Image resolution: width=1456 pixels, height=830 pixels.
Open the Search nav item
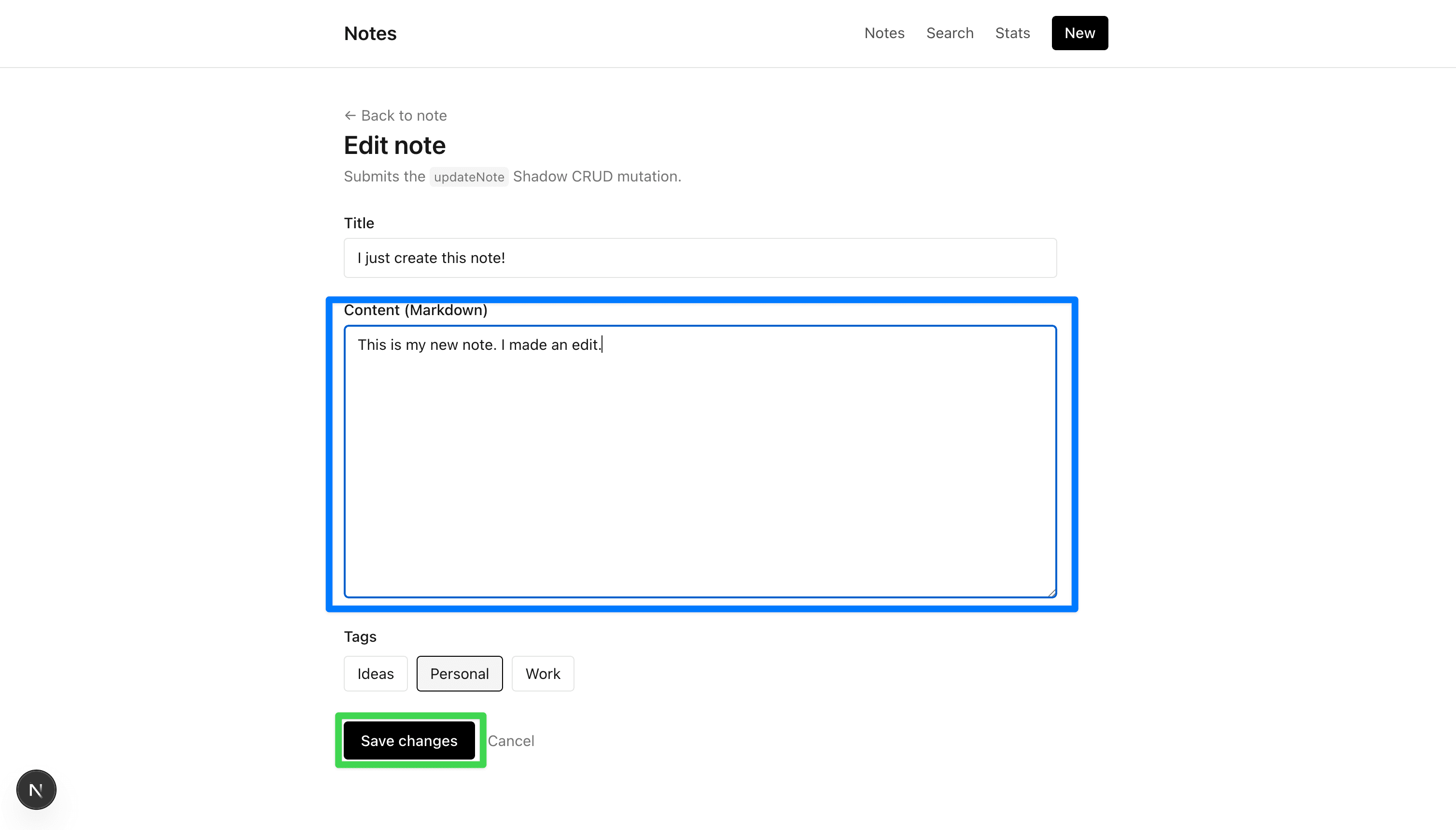[x=950, y=33]
